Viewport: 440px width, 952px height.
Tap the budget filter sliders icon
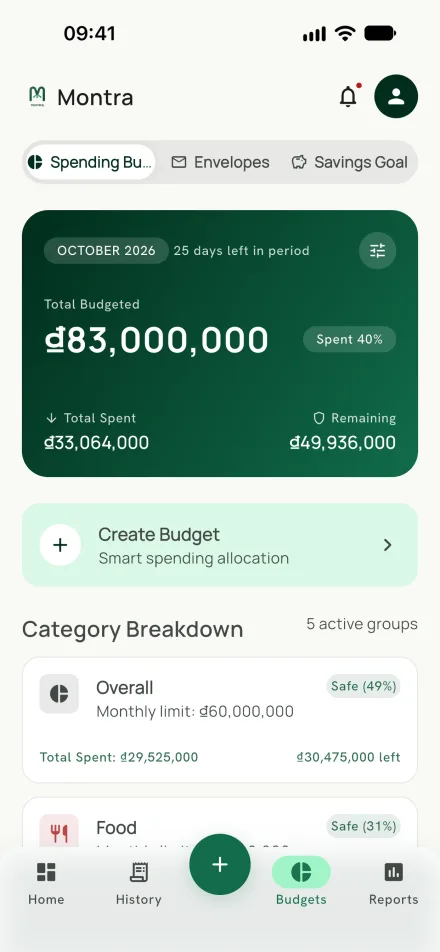(x=377, y=250)
